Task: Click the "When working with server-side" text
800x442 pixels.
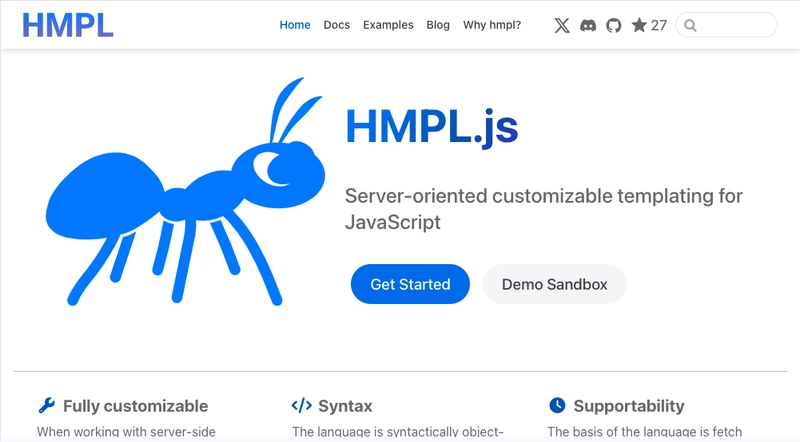Action: point(126,432)
